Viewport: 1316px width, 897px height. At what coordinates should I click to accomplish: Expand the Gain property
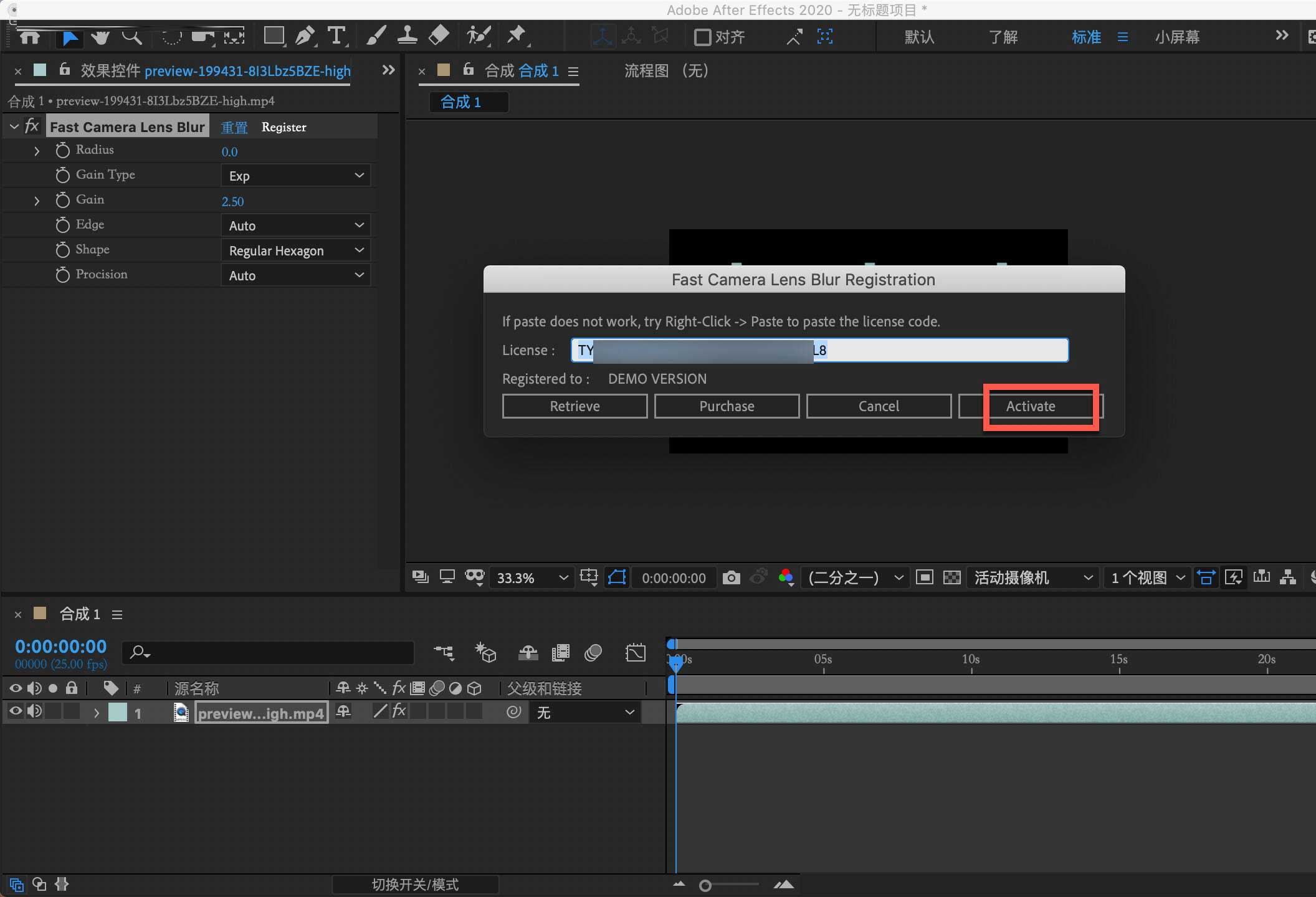37,201
